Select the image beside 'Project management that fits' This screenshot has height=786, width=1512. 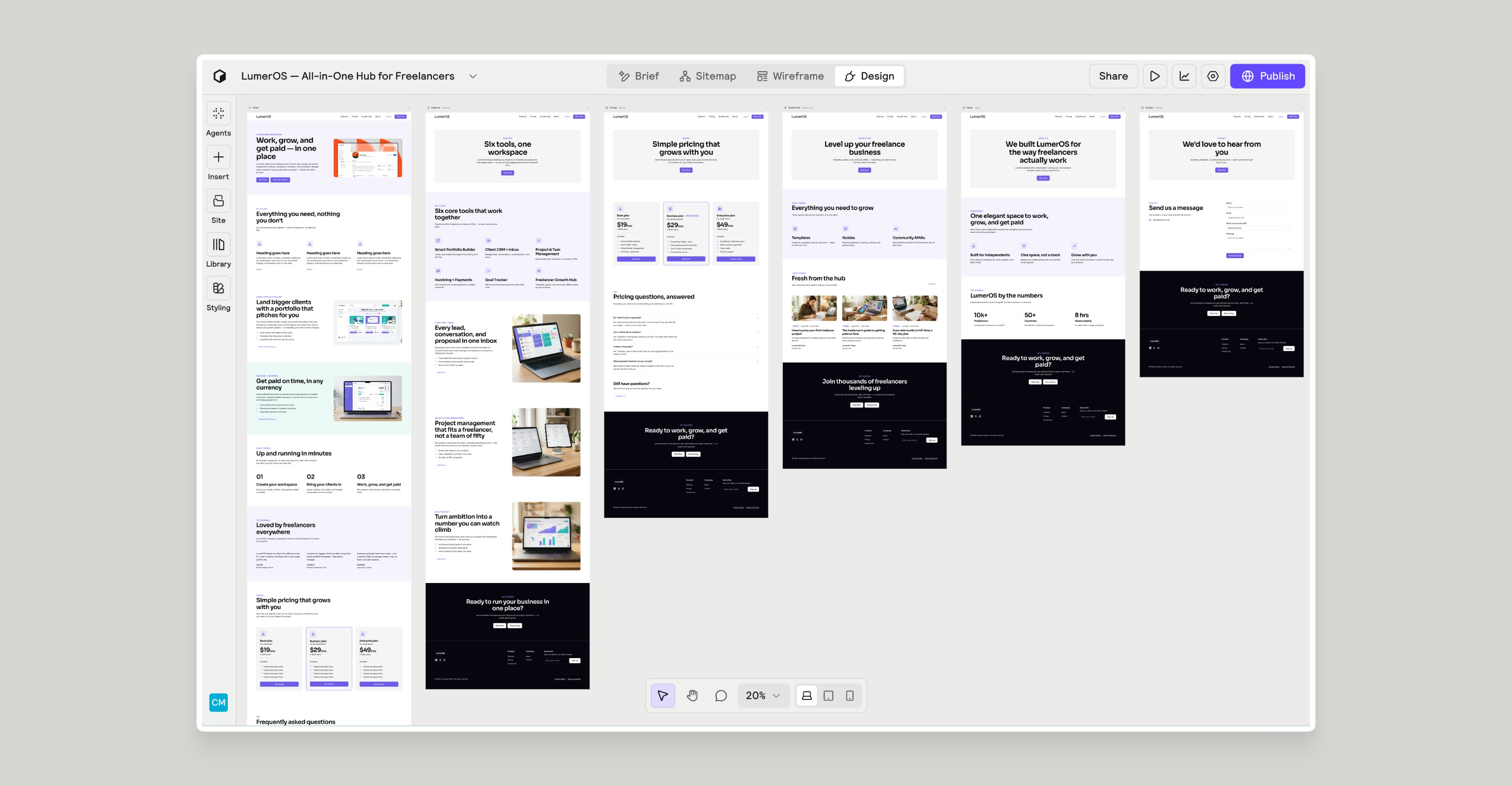click(x=547, y=442)
